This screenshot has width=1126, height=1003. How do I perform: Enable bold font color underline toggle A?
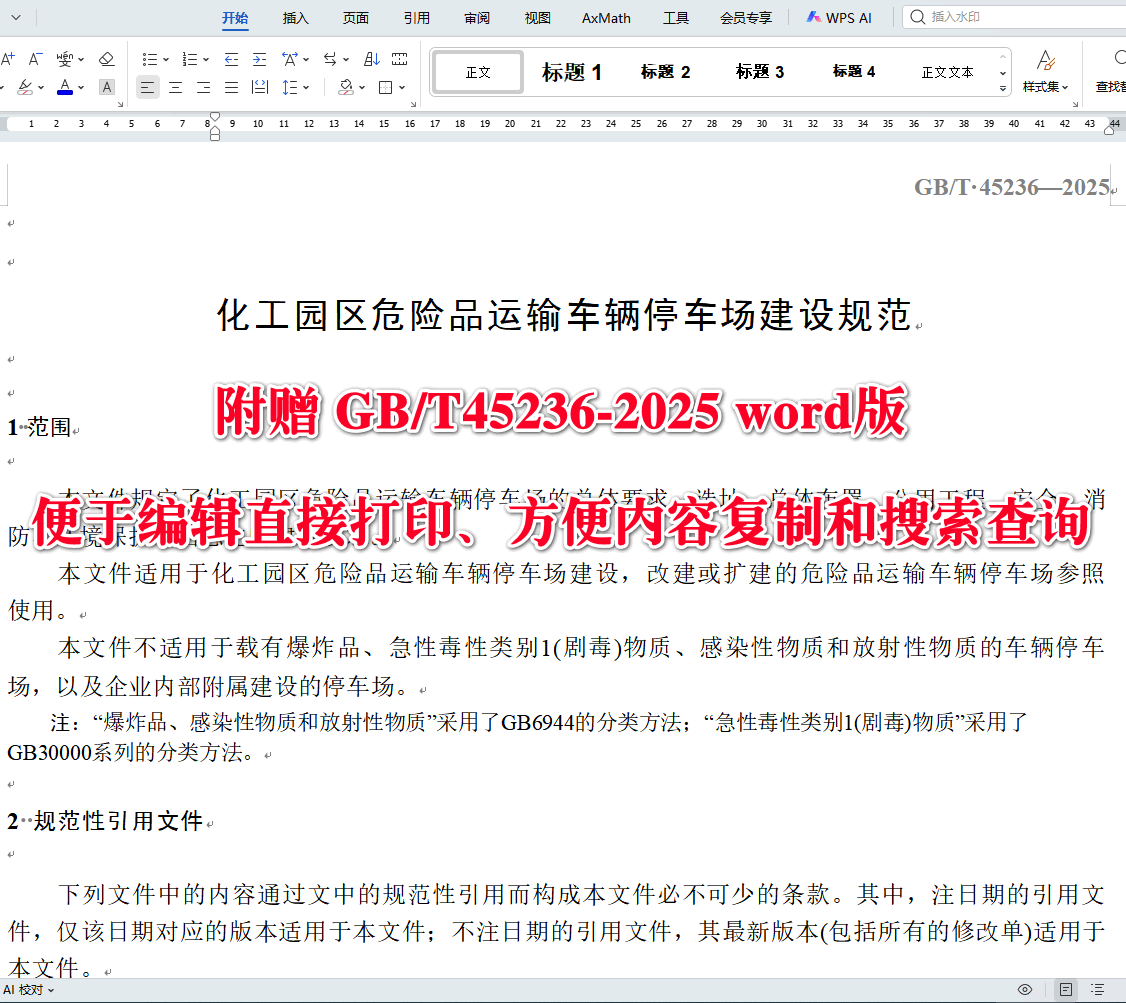pos(65,86)
